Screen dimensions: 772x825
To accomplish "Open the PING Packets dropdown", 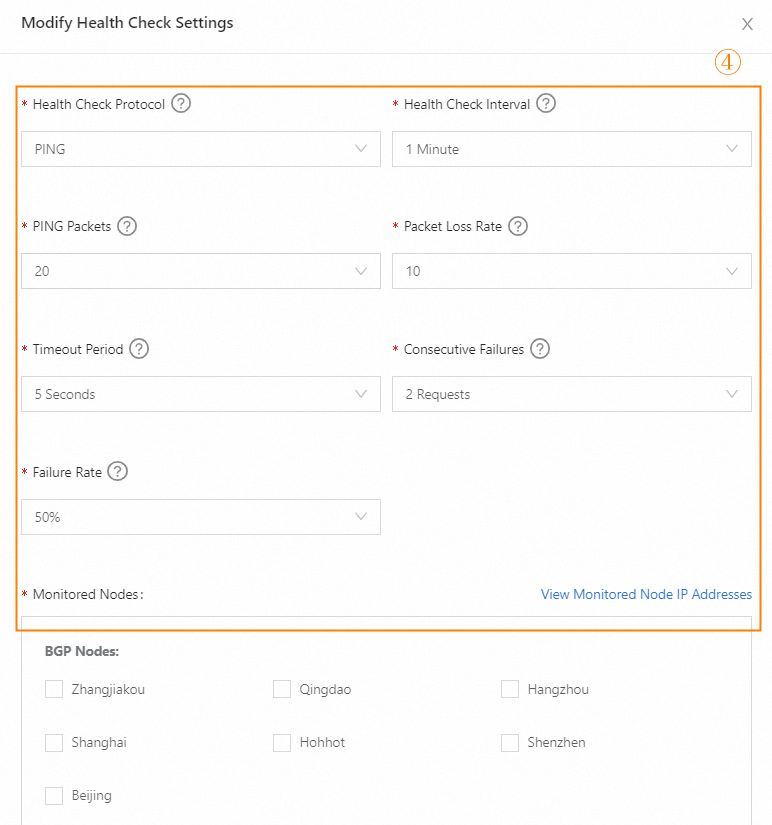I will (200, 271).
